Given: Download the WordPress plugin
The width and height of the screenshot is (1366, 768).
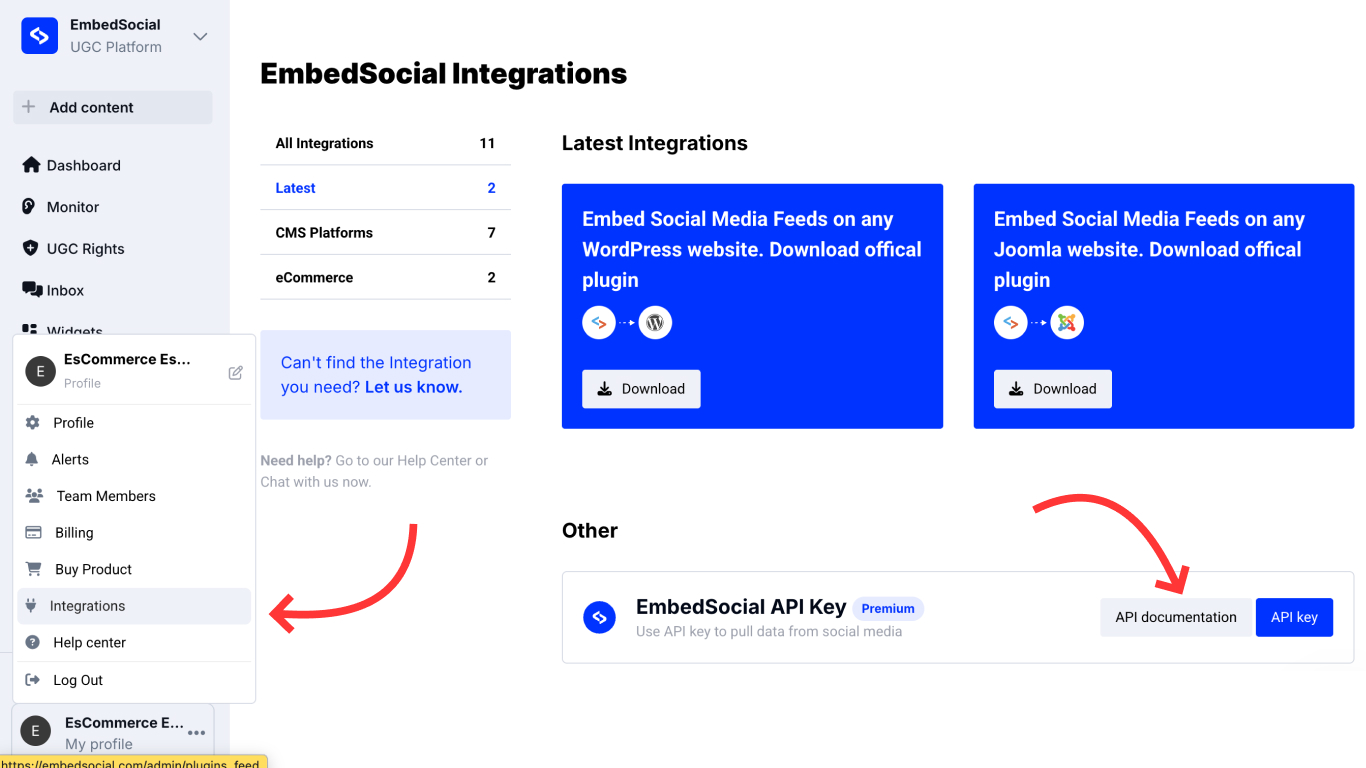Looking at the screenshot, I should [641, 388].
